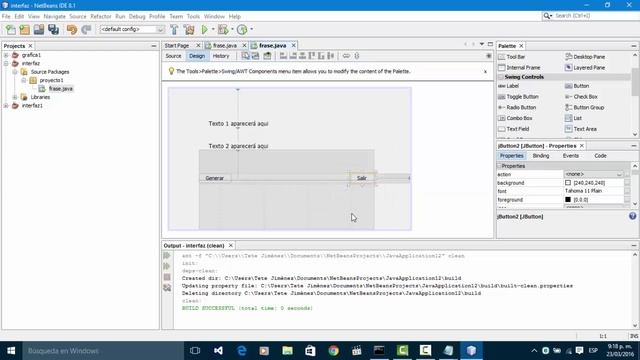Click the New Project toolbar icon

coord(24,29)
